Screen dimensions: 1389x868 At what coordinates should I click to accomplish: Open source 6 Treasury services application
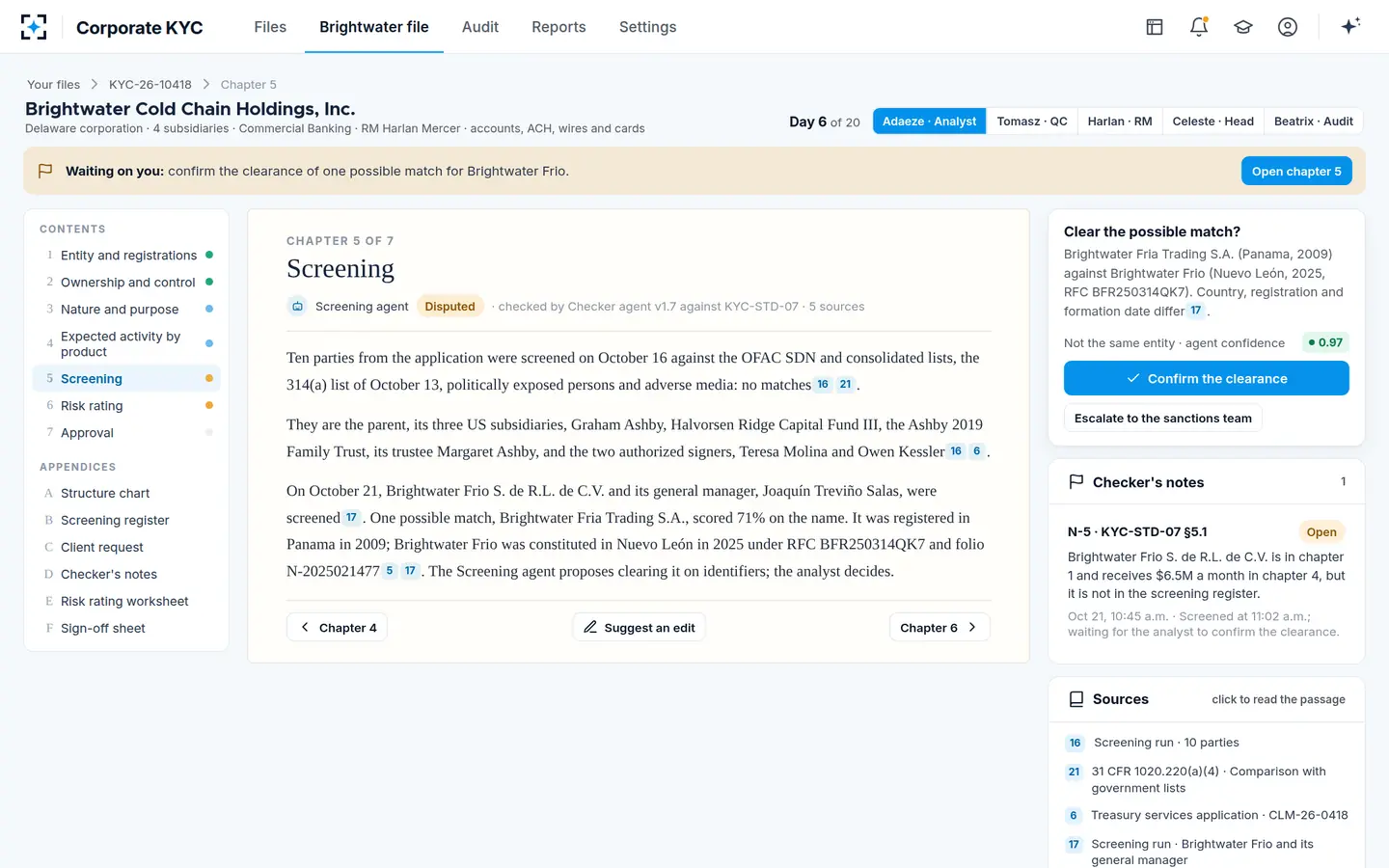(x=1206, y=815)
